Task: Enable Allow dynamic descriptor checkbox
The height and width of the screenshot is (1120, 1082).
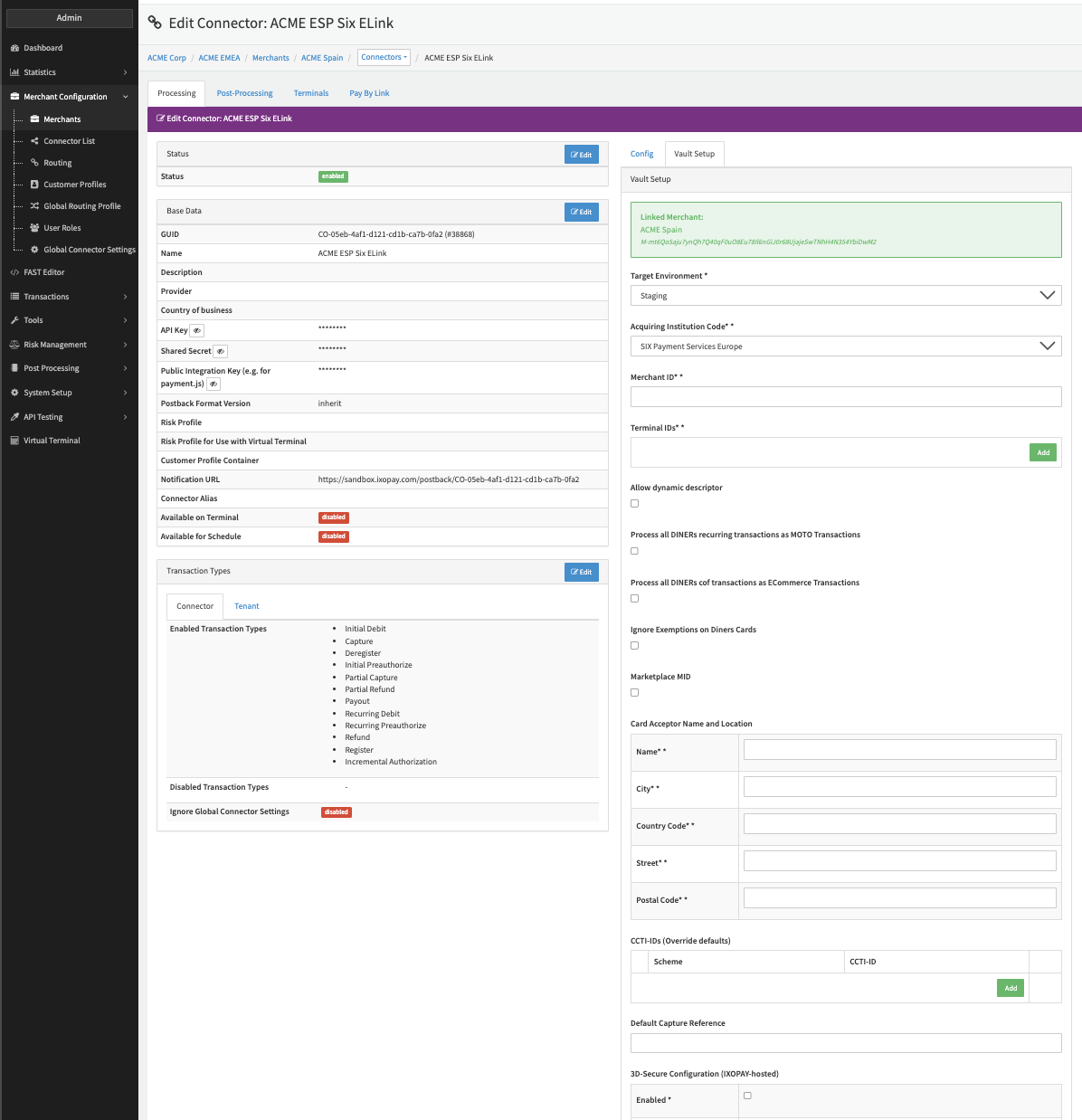Action: [x=634, y=504]
